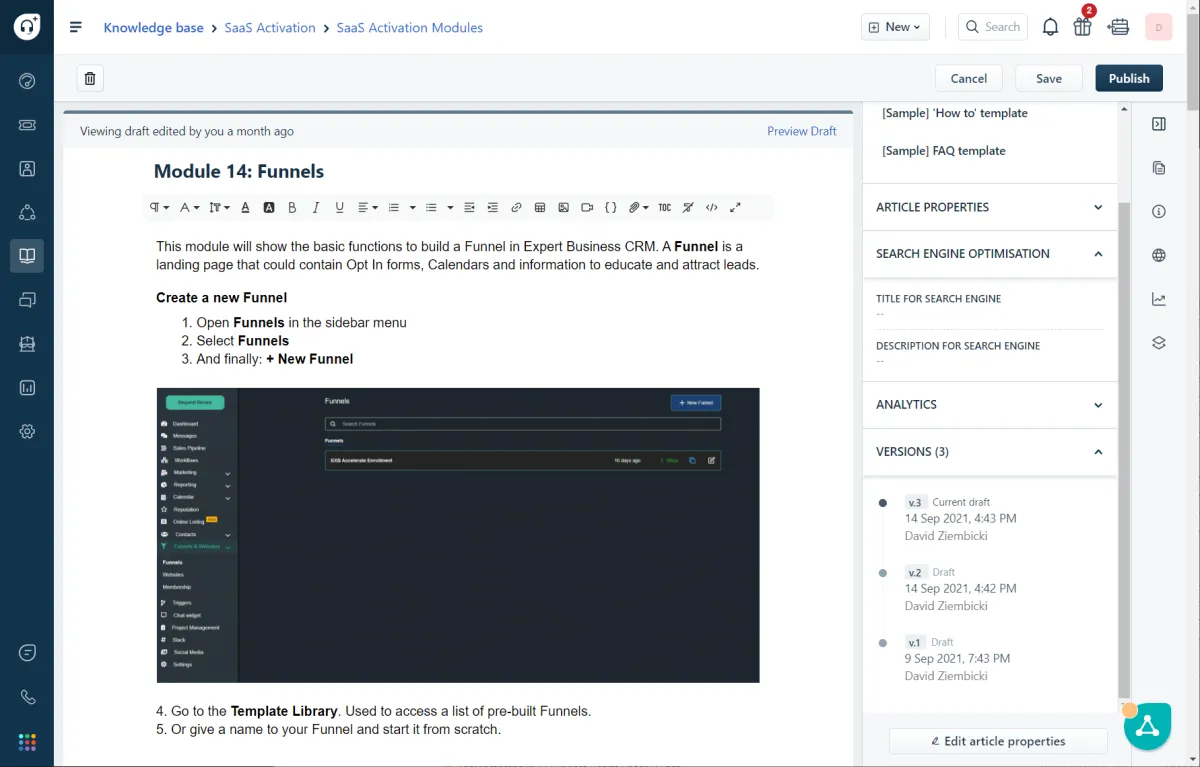Publish the article
The width and height of the screenshot is (1200, 767).
1129,78
